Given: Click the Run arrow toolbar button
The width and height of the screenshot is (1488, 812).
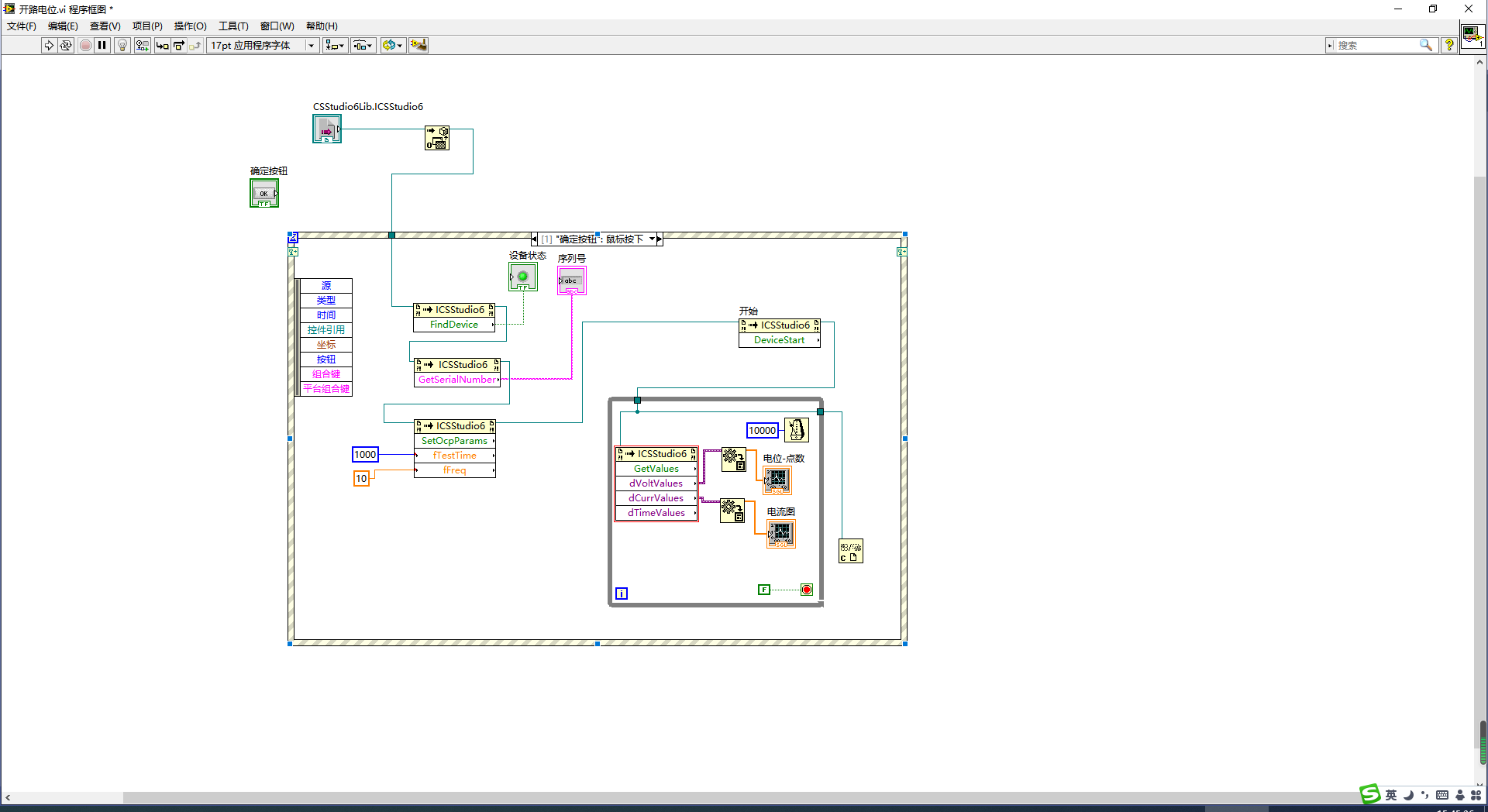Looking at the screenshot, I should [49, 46].
